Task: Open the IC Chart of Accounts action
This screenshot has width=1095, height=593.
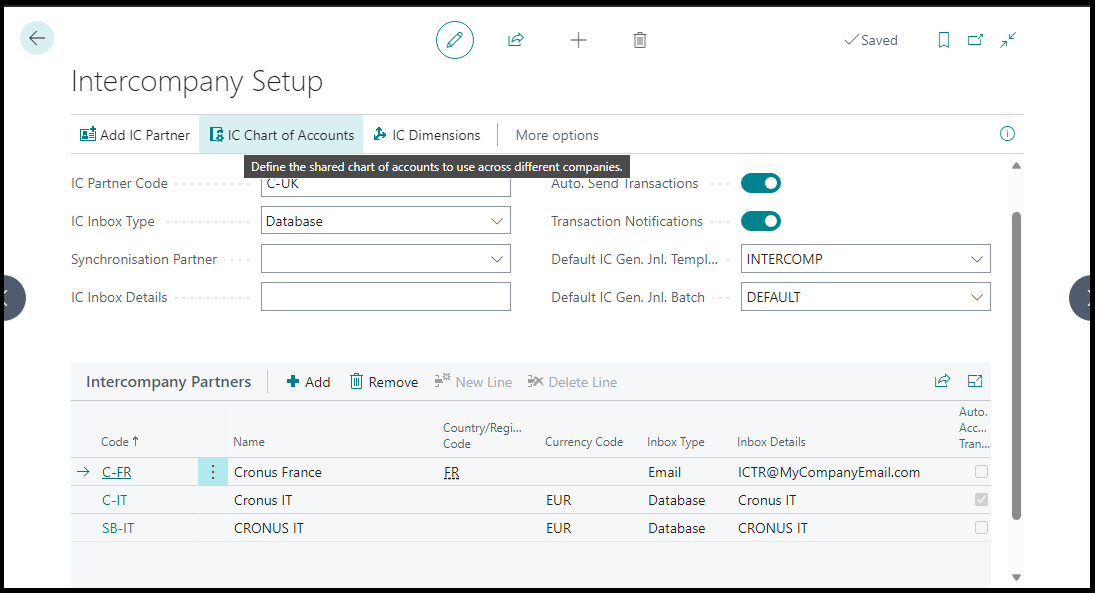Action: (x=281, y=135)
